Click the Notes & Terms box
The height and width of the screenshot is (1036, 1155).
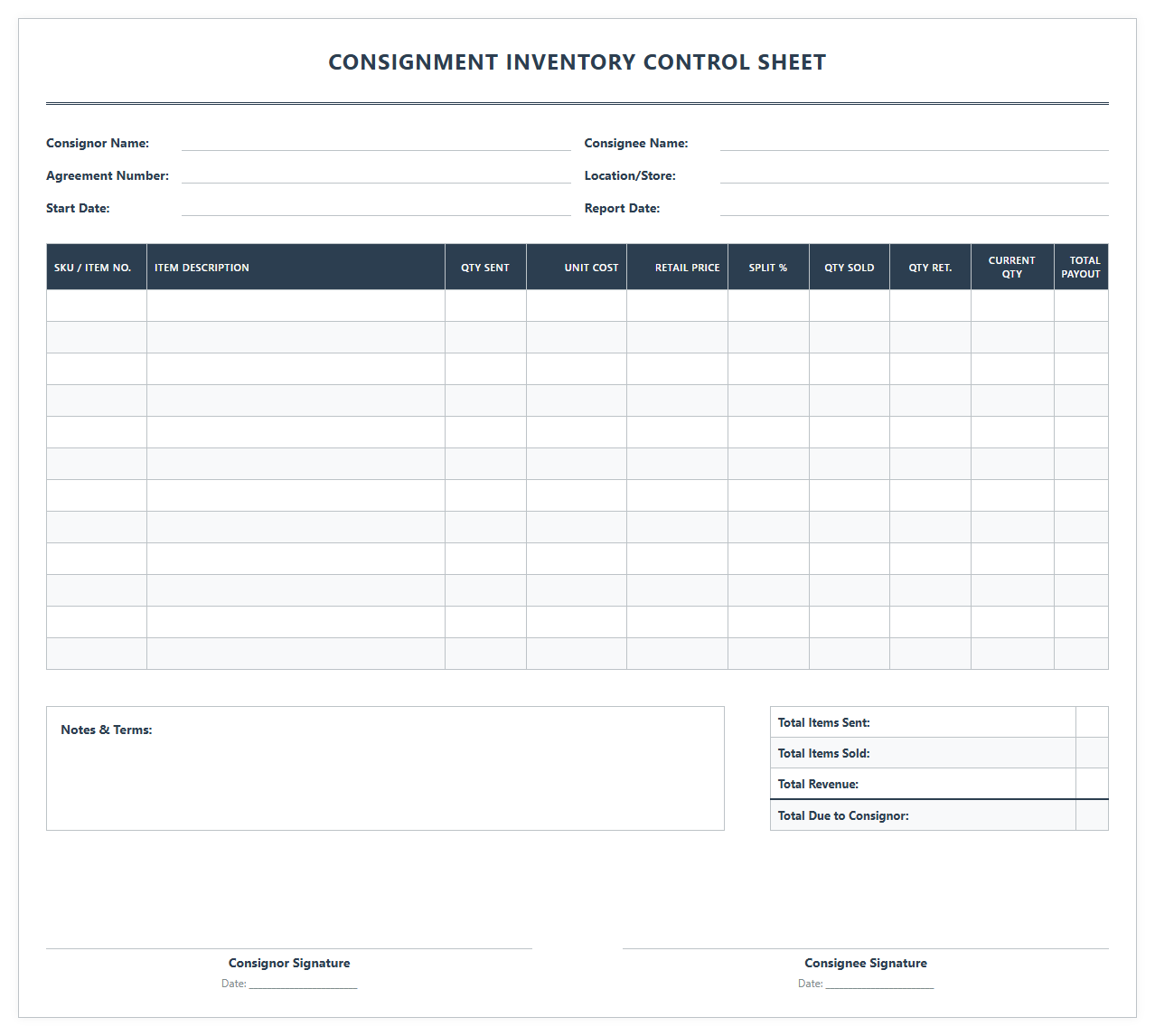coord(385,768)
